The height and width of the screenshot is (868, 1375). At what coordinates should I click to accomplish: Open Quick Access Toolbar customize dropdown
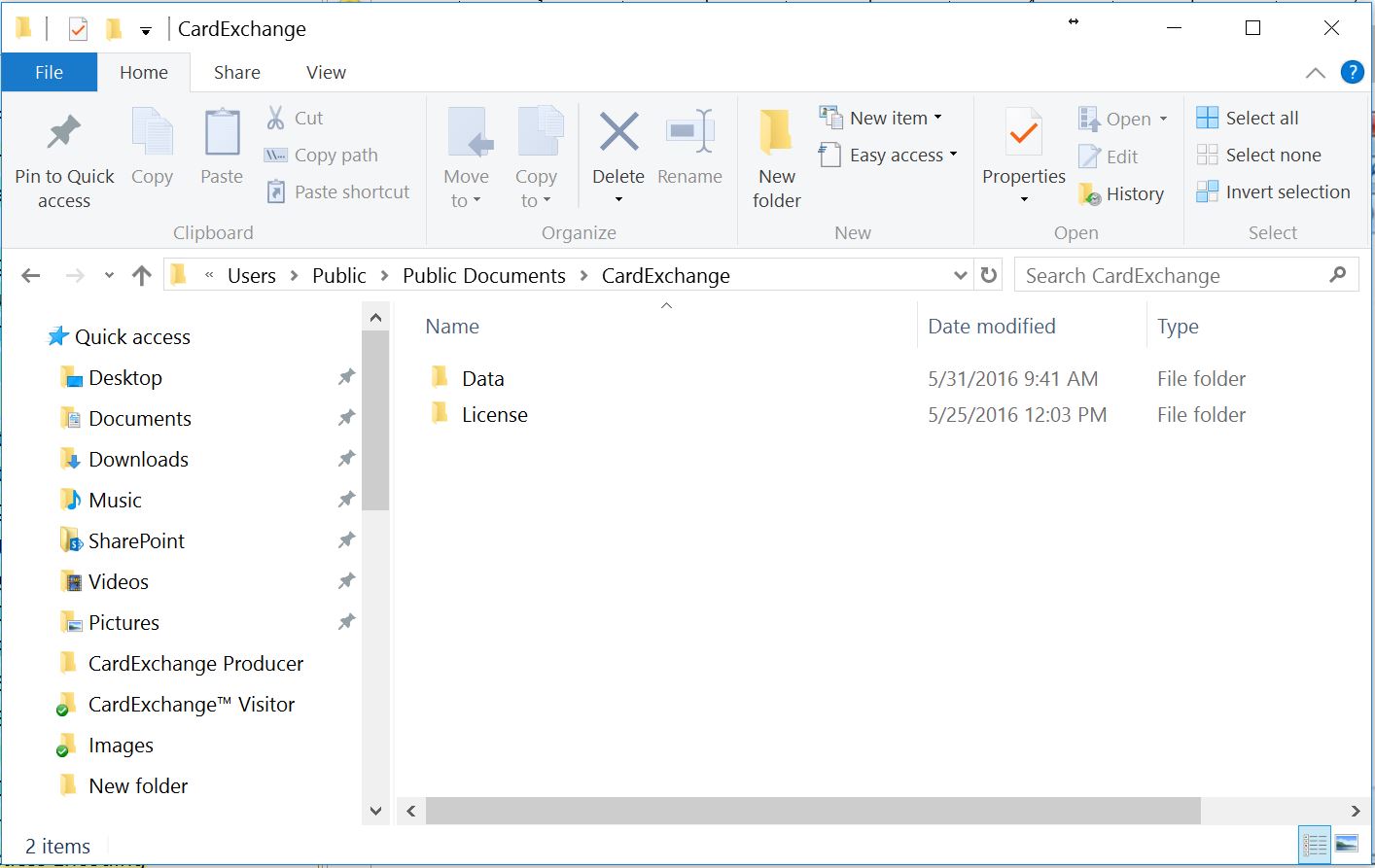click(x=145, y=31)
